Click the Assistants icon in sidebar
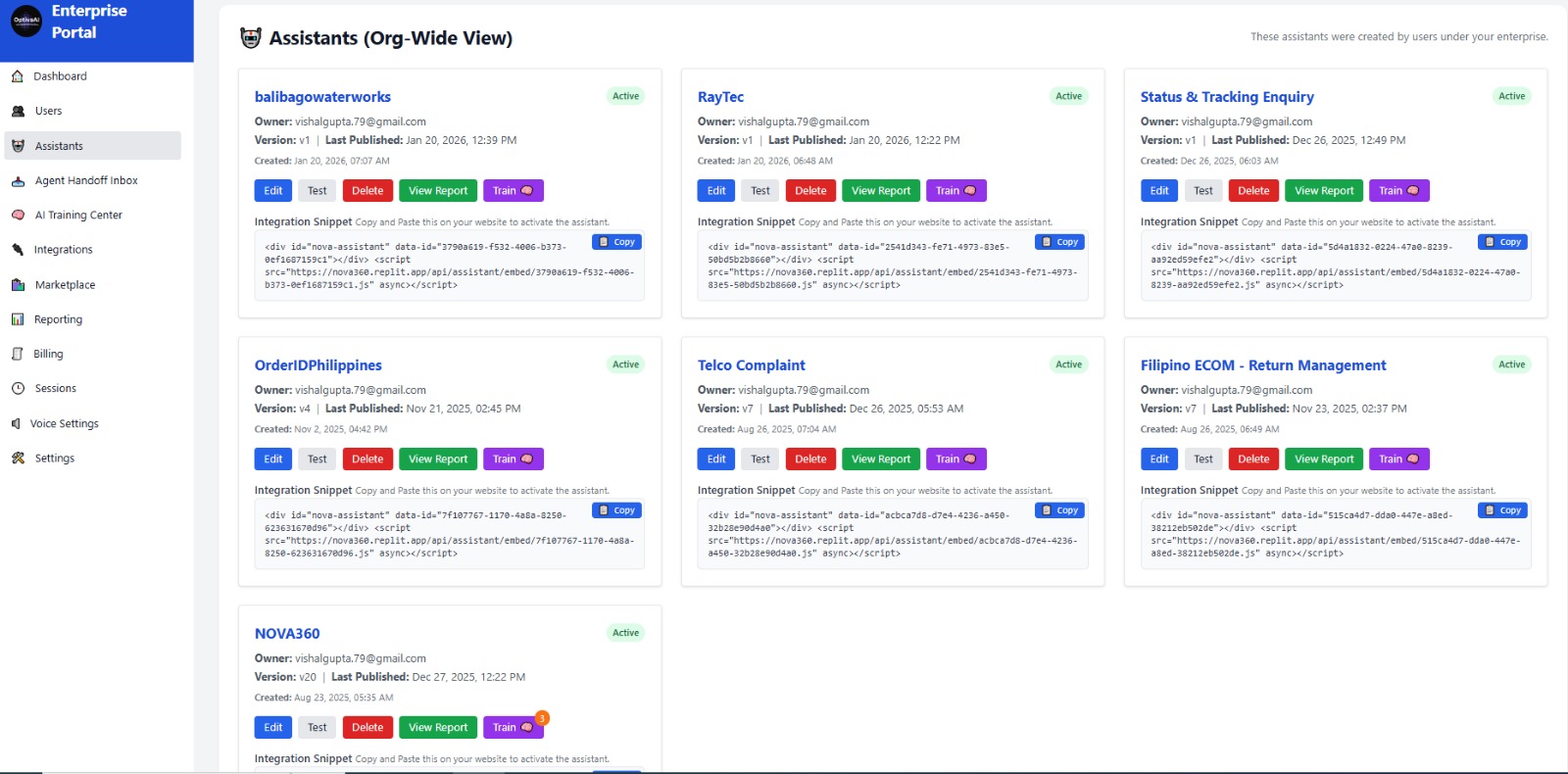 tap(18, 146)
